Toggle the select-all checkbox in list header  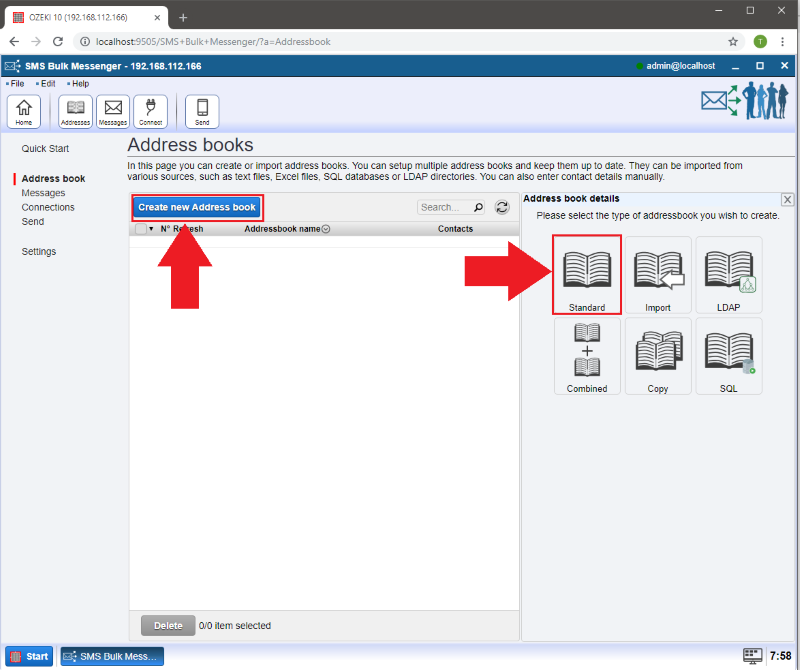click(140, 229)
